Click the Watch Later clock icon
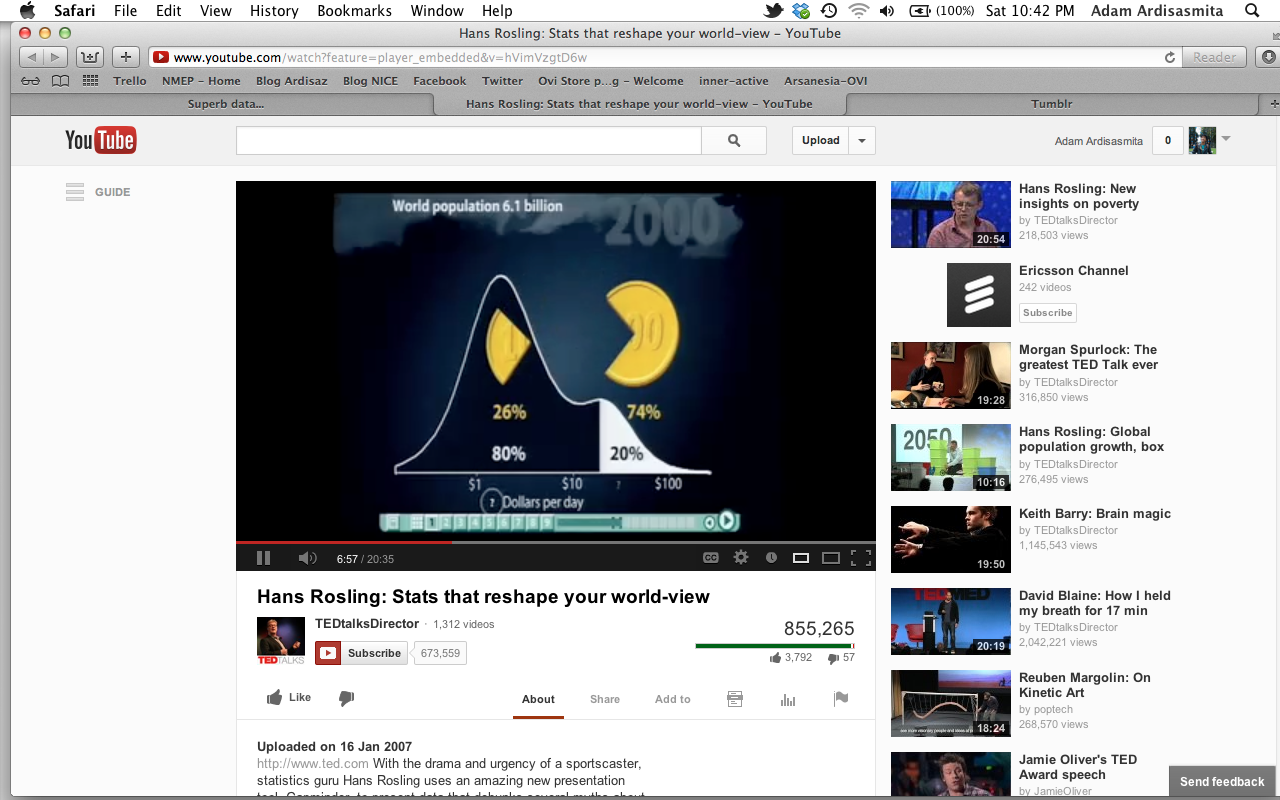 (771, 558)
